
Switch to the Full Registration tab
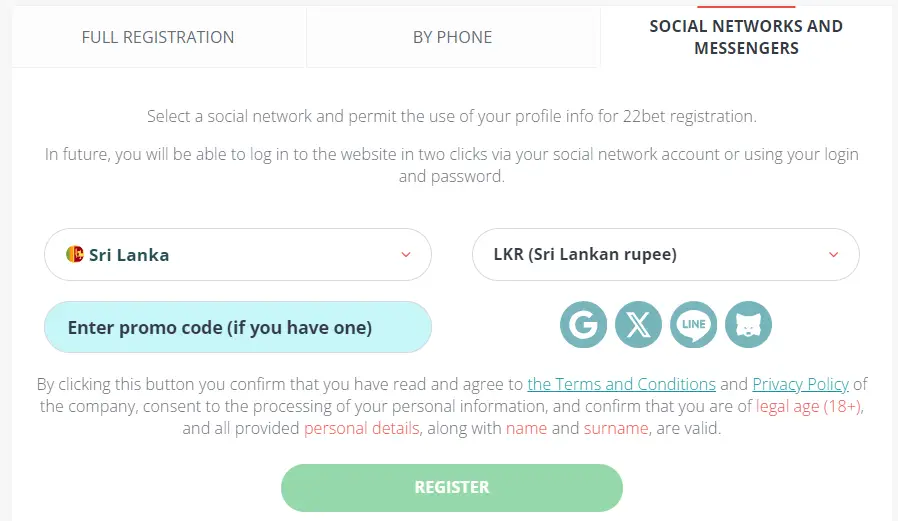point(158,37)
